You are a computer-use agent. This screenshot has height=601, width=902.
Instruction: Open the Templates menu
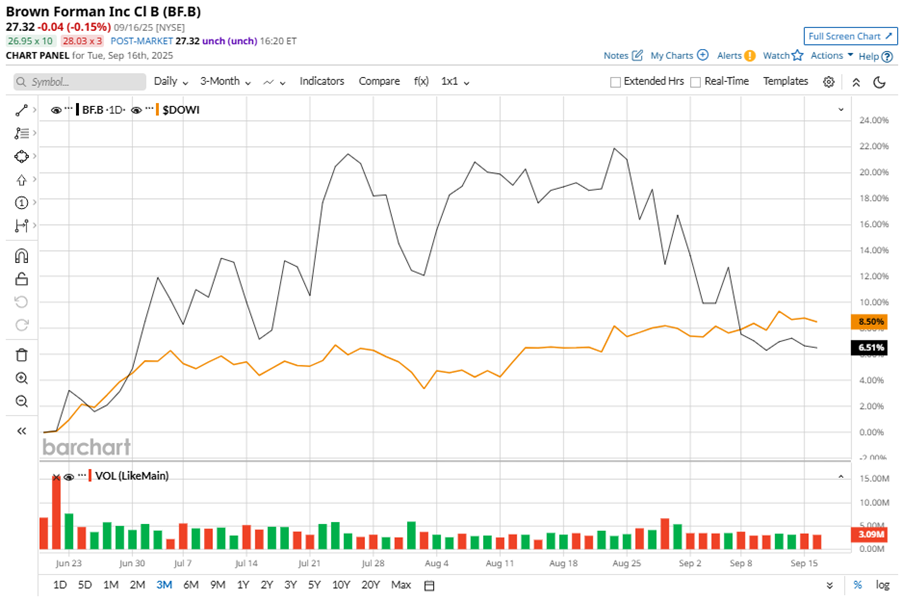(x=785, y=81)
